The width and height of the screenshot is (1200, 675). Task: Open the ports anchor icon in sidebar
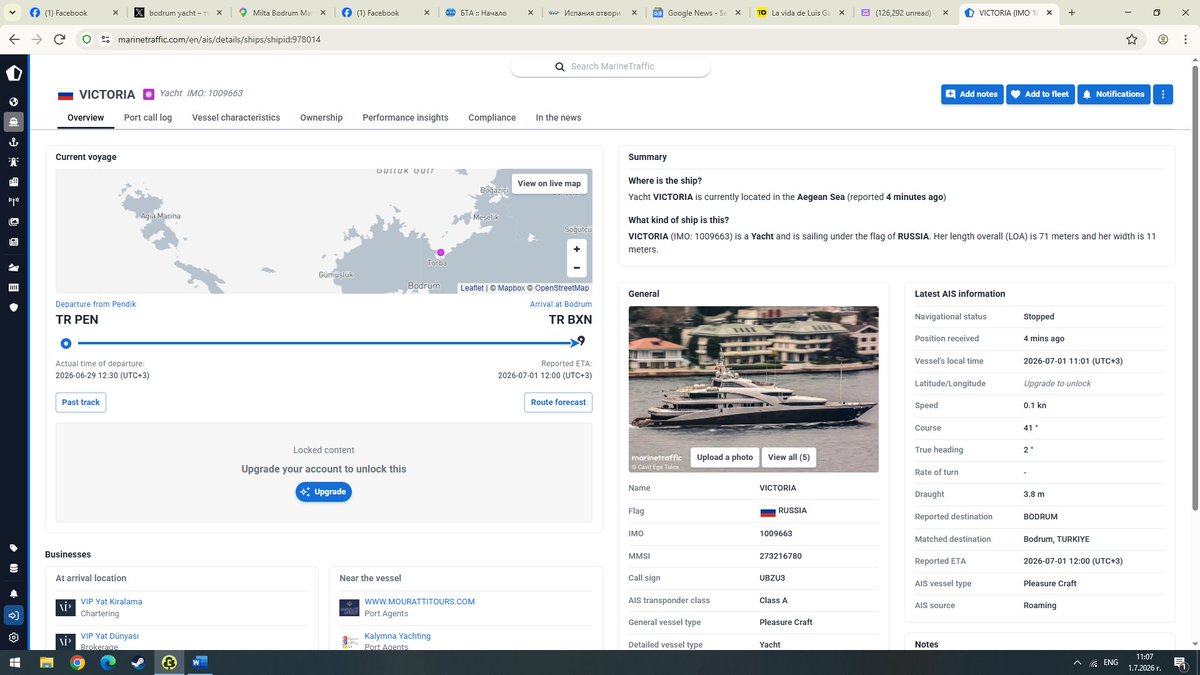coord(14,142)
